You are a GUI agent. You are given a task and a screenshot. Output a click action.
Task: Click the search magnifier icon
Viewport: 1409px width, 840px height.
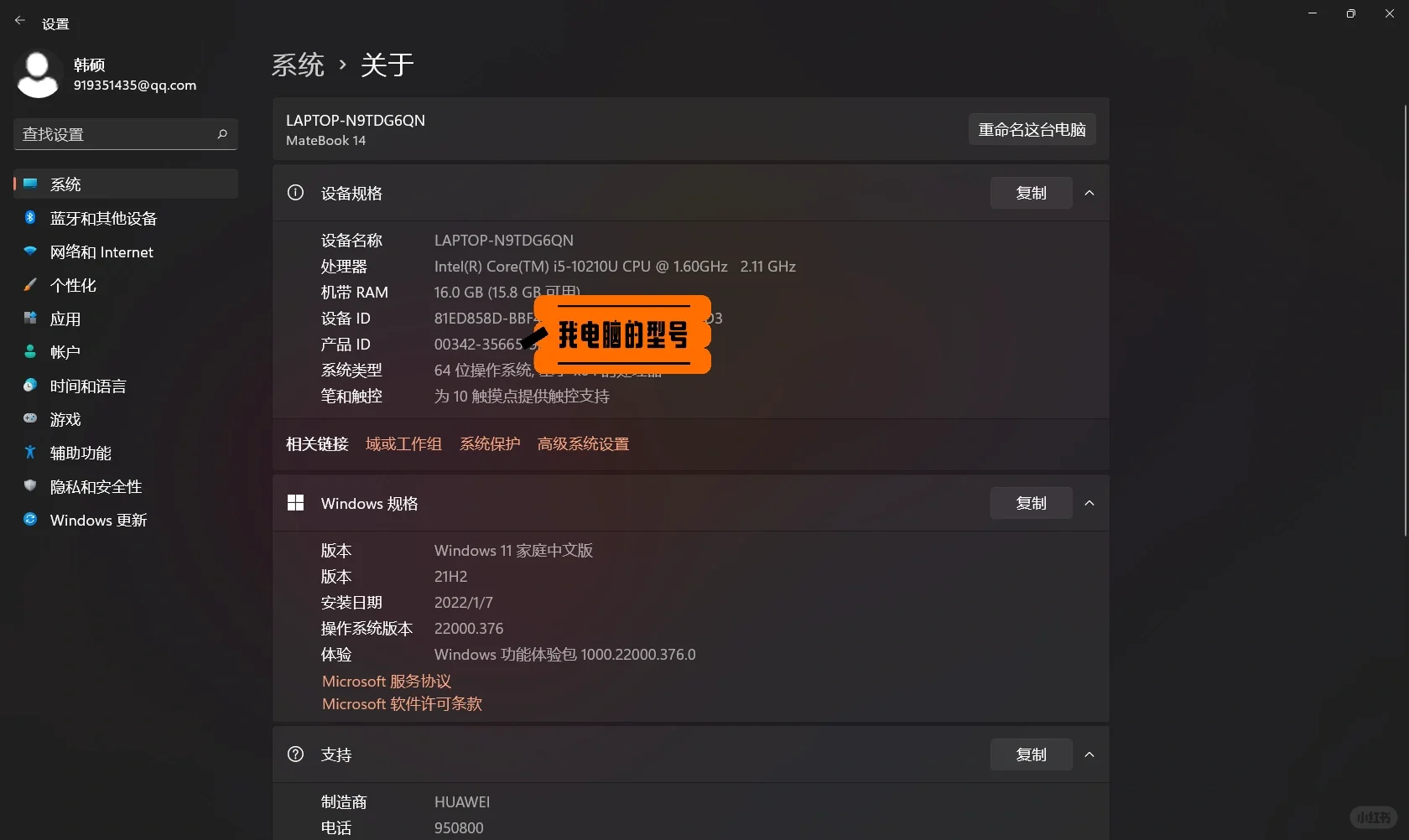[x=222, y=134]
